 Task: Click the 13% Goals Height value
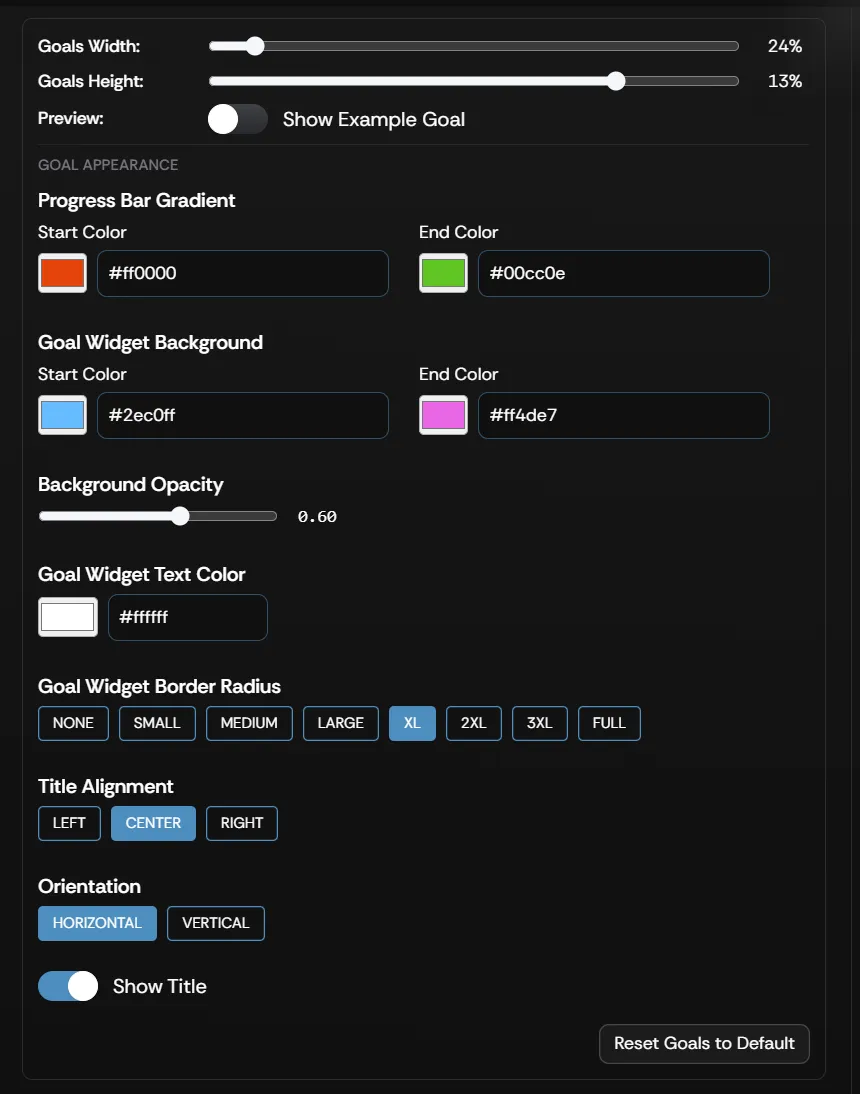[785, 81]
